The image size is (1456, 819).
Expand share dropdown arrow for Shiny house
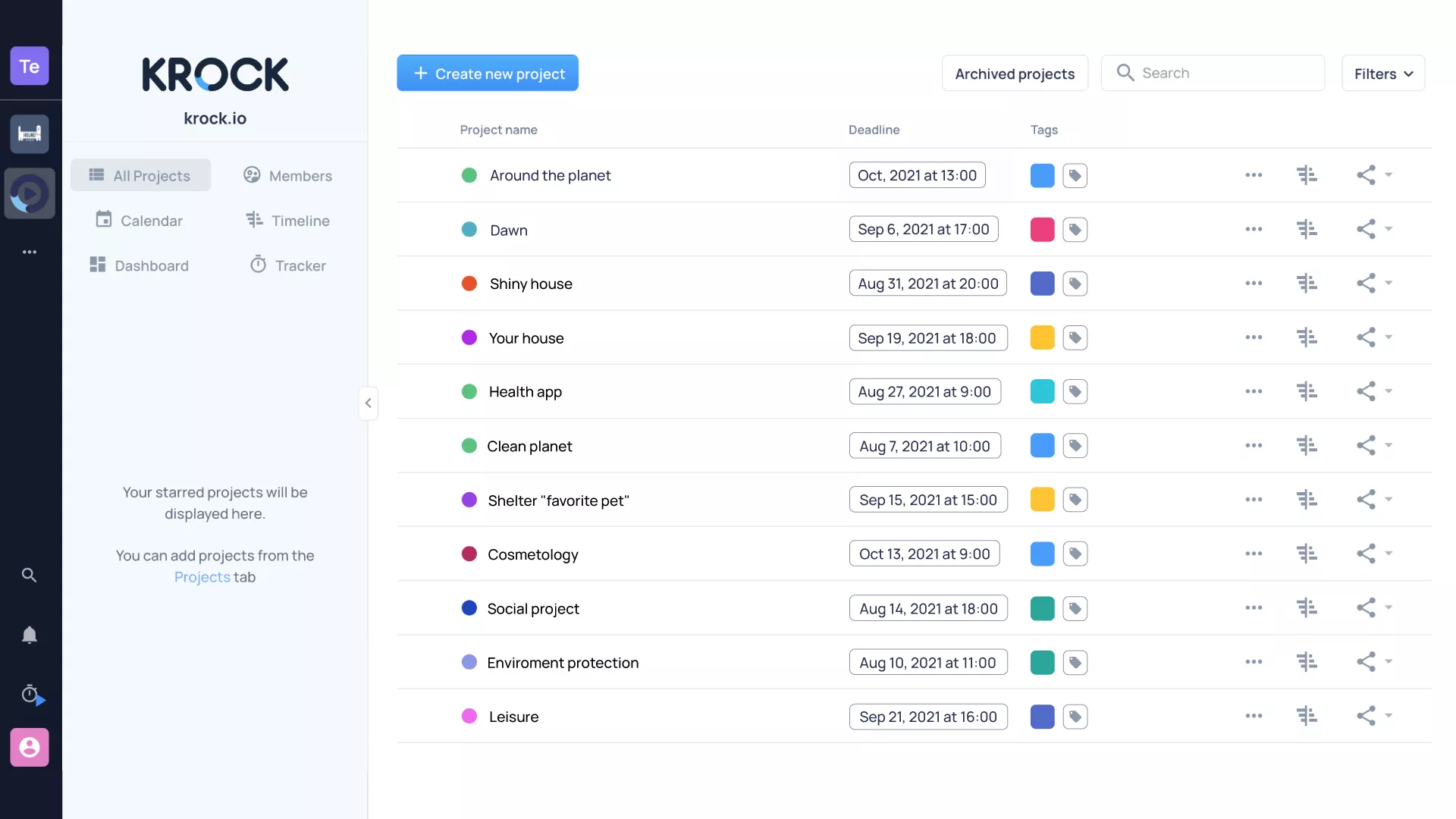pos(1389,283)
